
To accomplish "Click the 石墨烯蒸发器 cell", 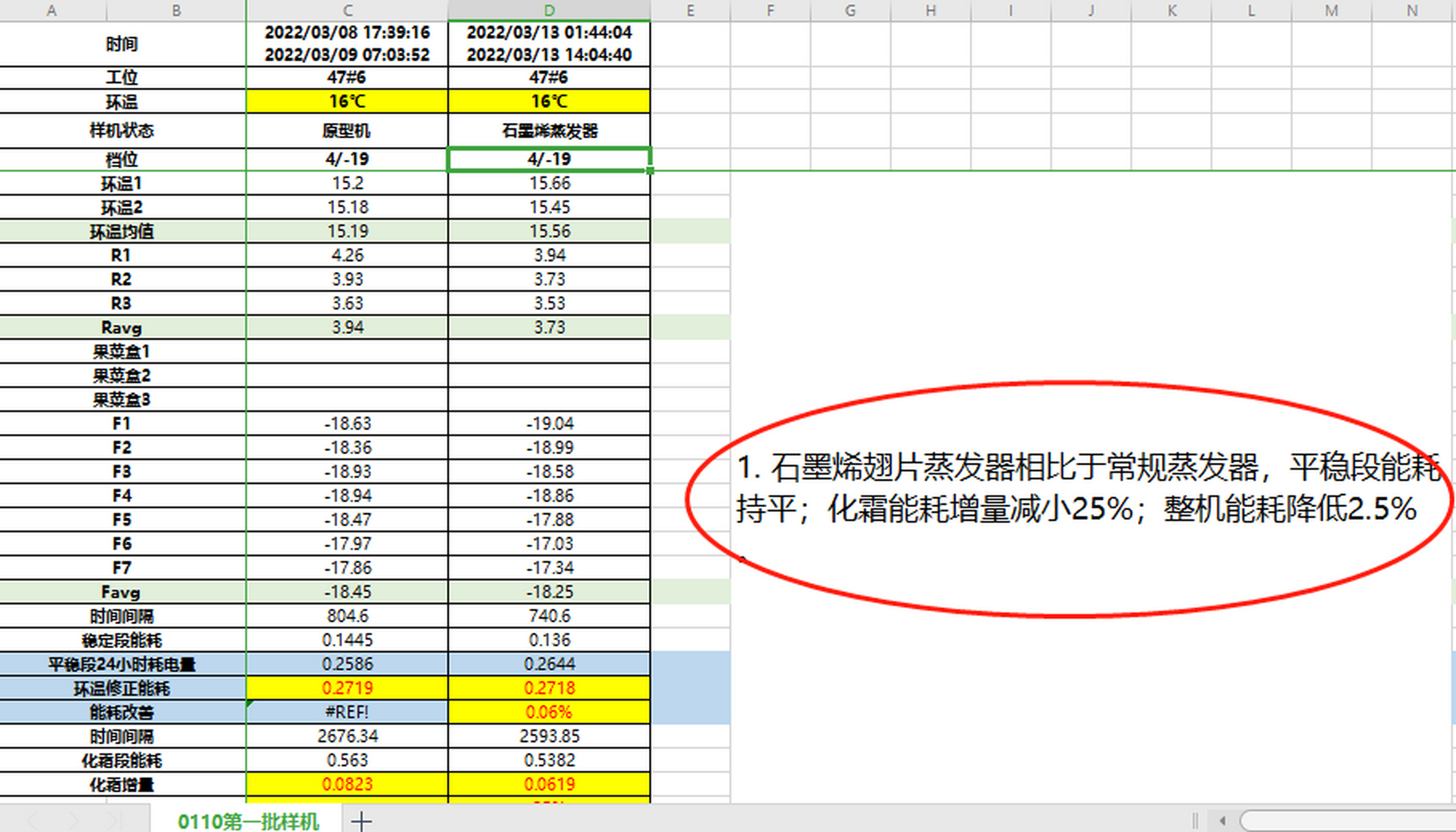I will pos(549,131).
